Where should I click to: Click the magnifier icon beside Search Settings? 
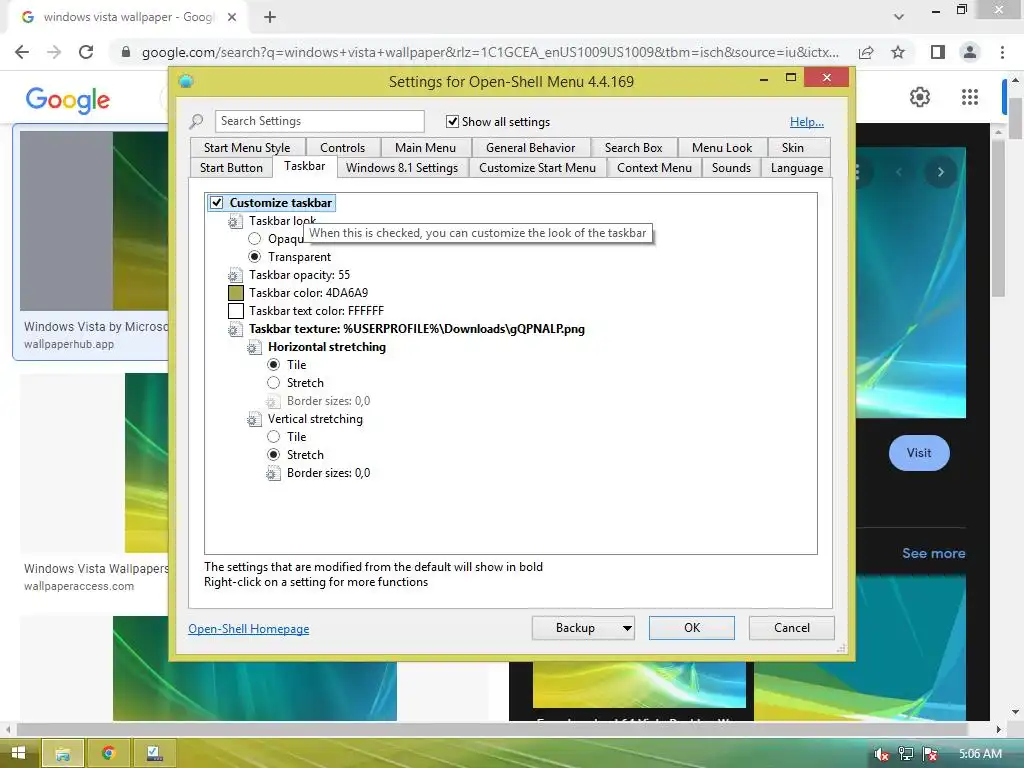point(197,121)
